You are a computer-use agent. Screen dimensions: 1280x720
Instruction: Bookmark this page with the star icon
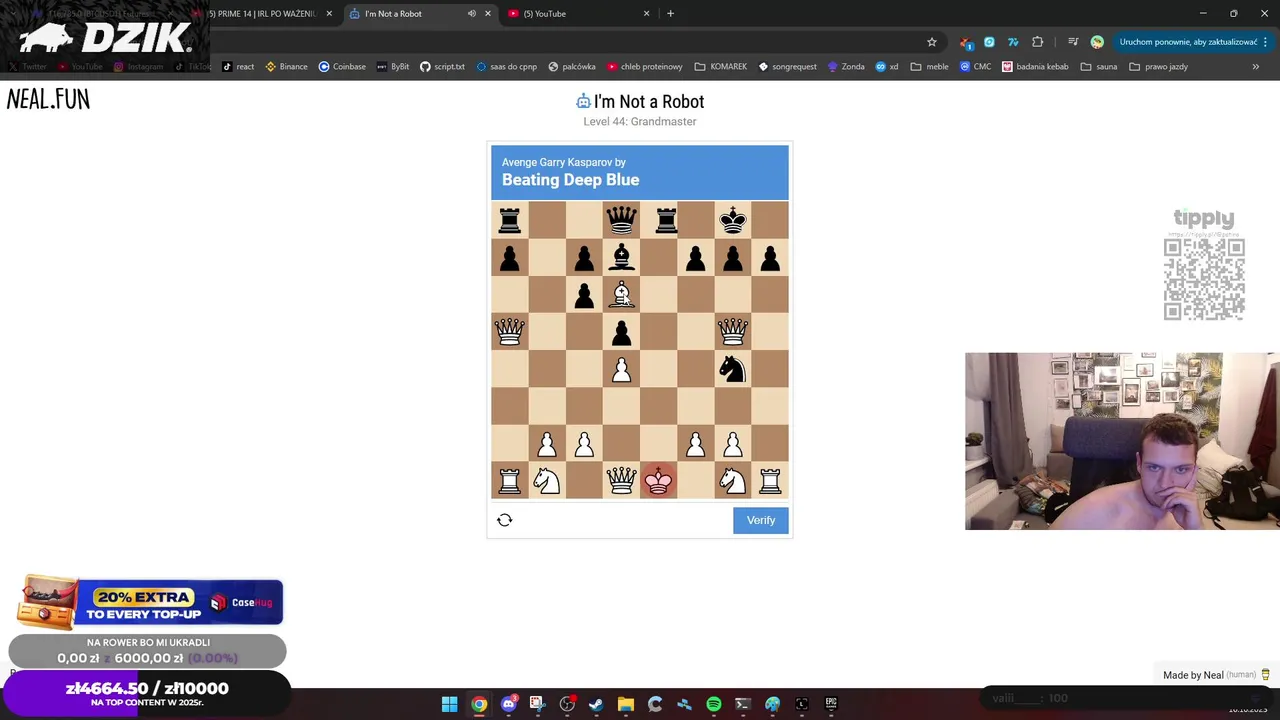point(932,42)
